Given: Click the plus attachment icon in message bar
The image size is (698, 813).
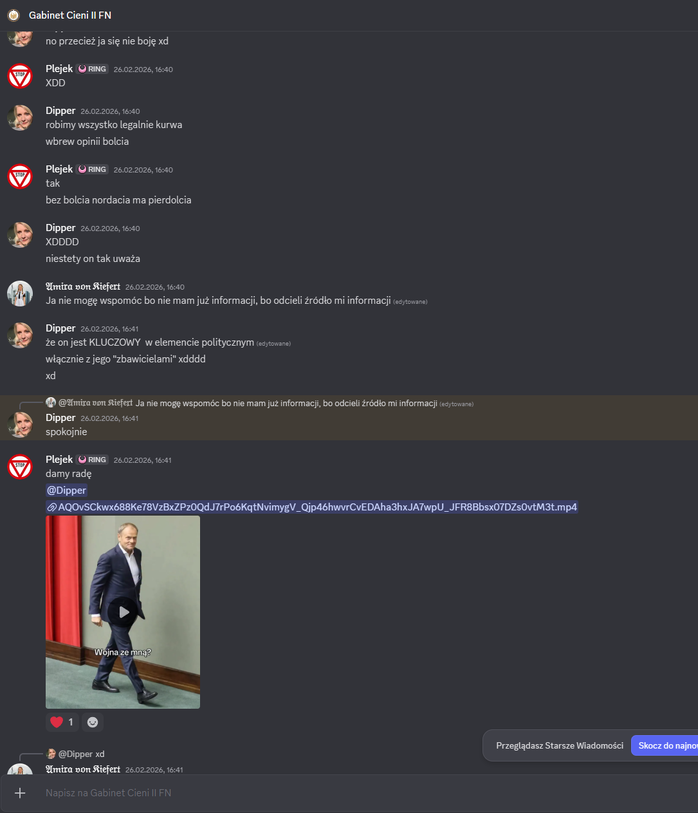Looking at the screenshot, I should coord(20,792).
